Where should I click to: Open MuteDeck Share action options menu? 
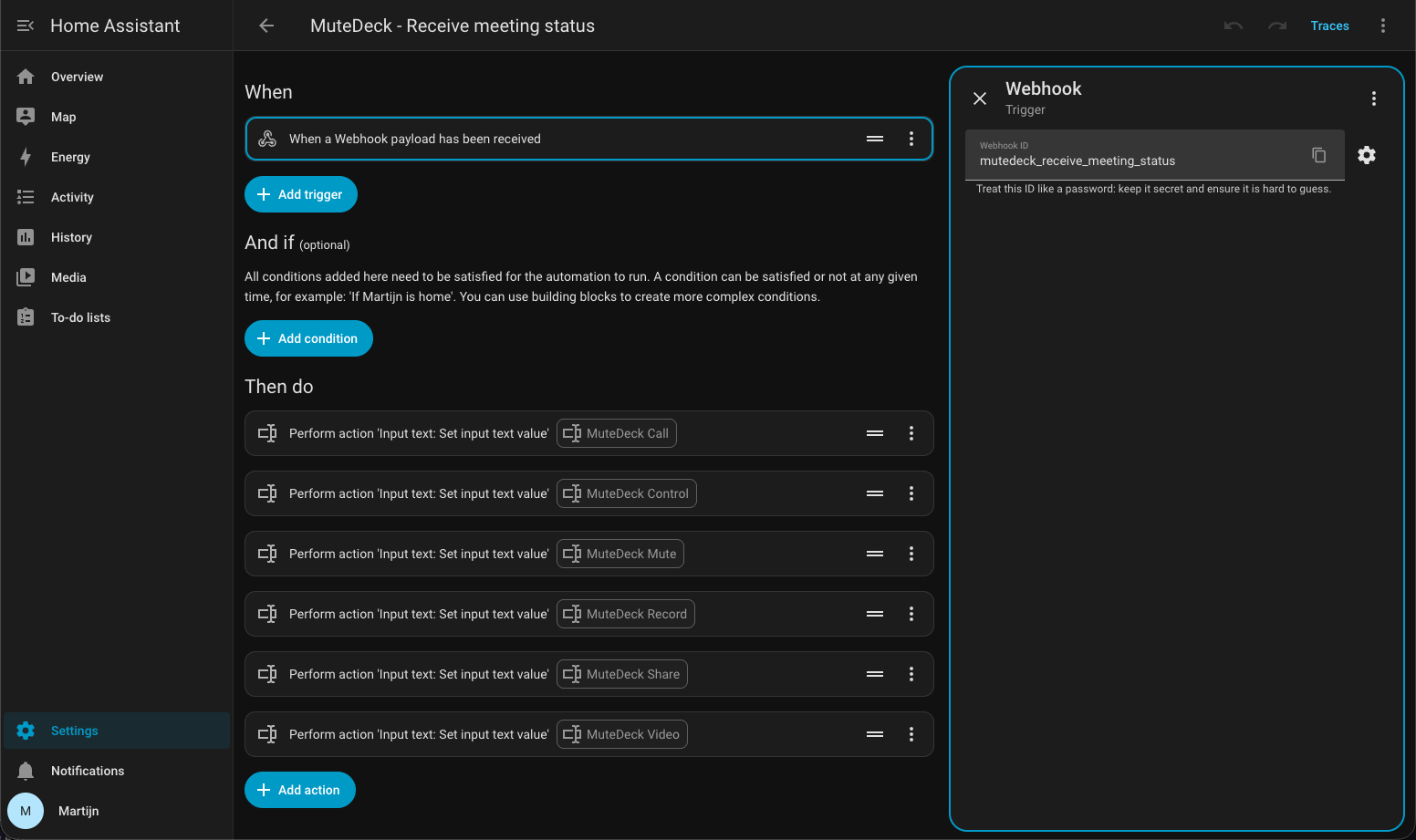pyautogui.click(x=911, y=674)
